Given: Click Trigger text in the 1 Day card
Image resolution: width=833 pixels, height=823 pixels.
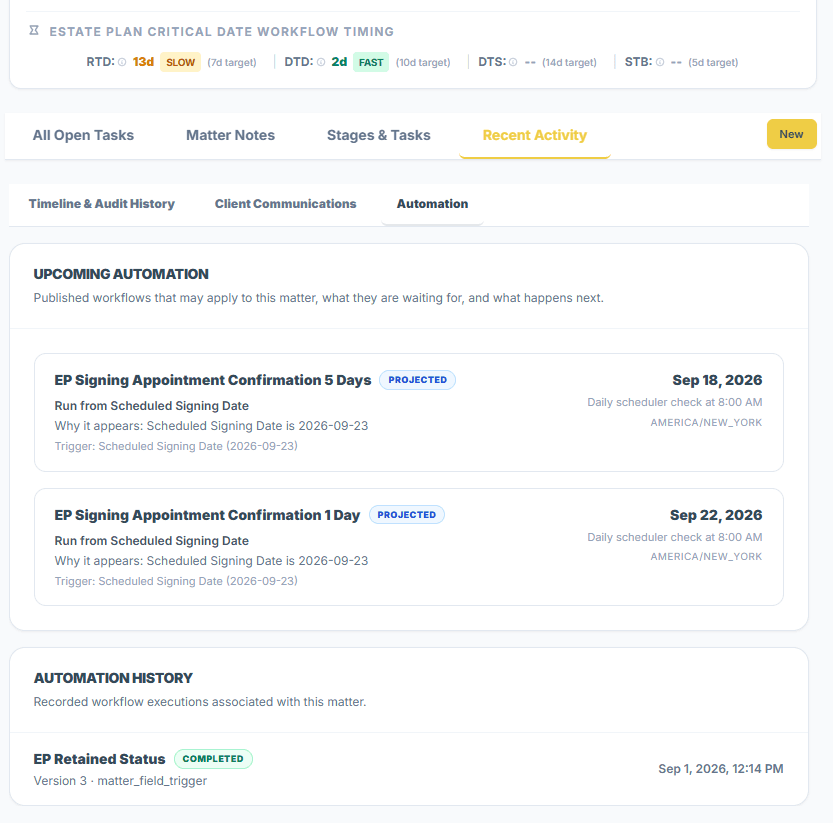Looking at the screenshot, I should click(176, 581).
